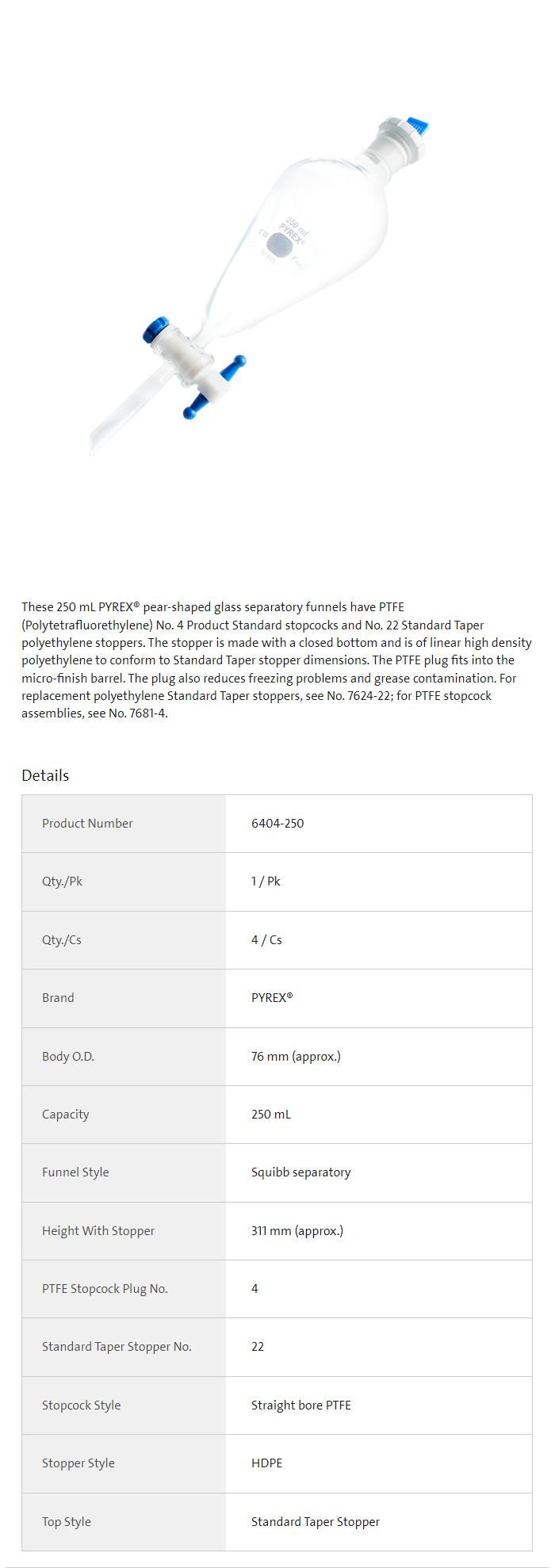555x1568 pixels.
Task: Click the Qty./Pk value 1 / Pk
Action: [266, 882]
